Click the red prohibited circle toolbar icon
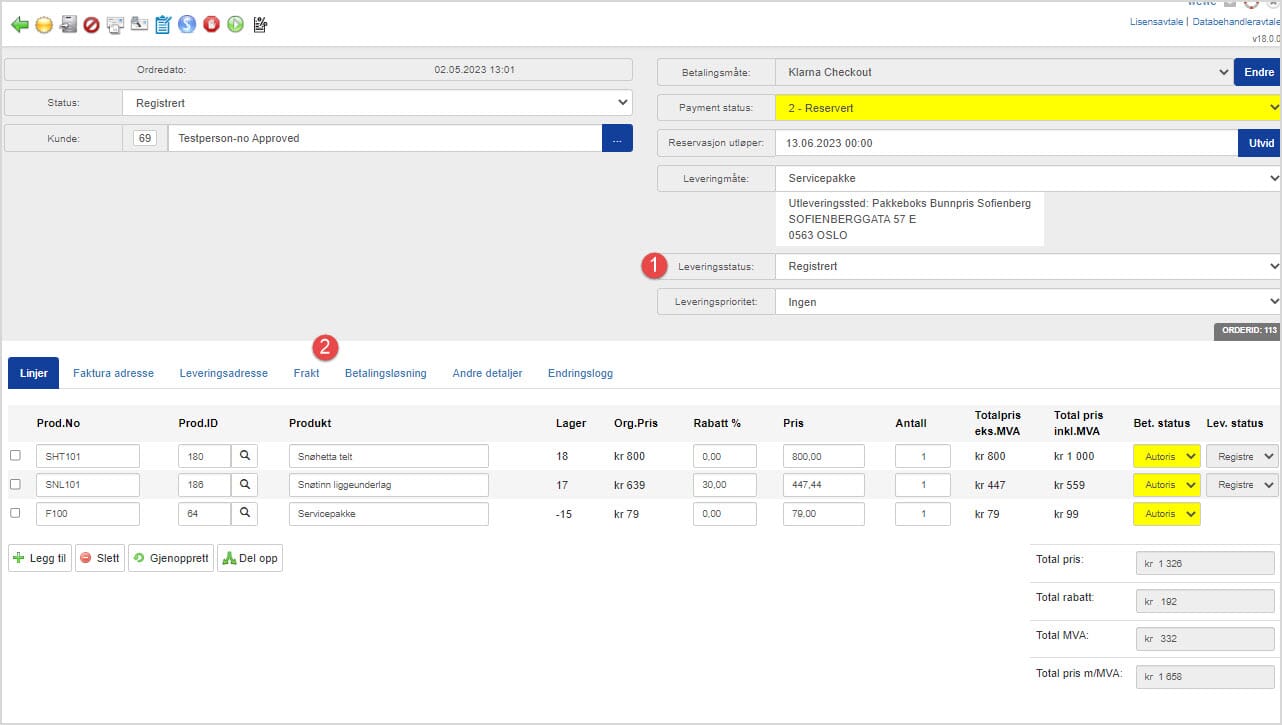 pyautogui.click(x=91, y=25)
